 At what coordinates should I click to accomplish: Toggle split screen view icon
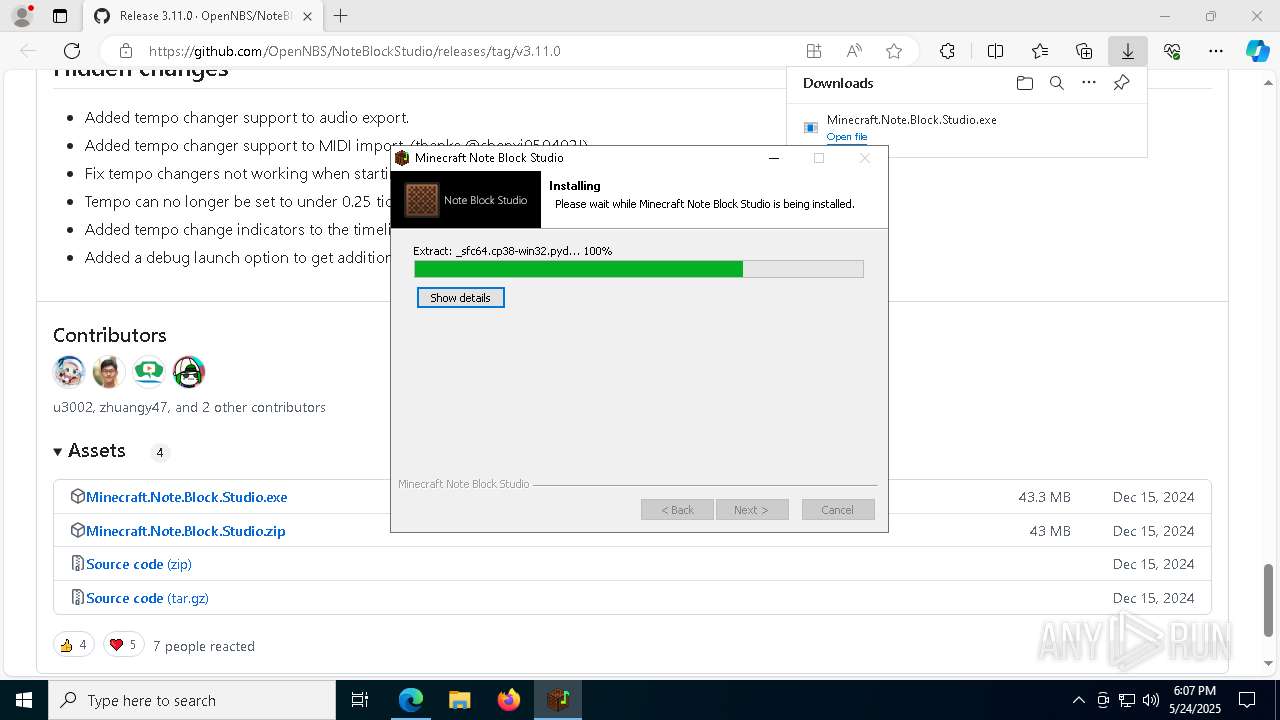tap(995, 51)
